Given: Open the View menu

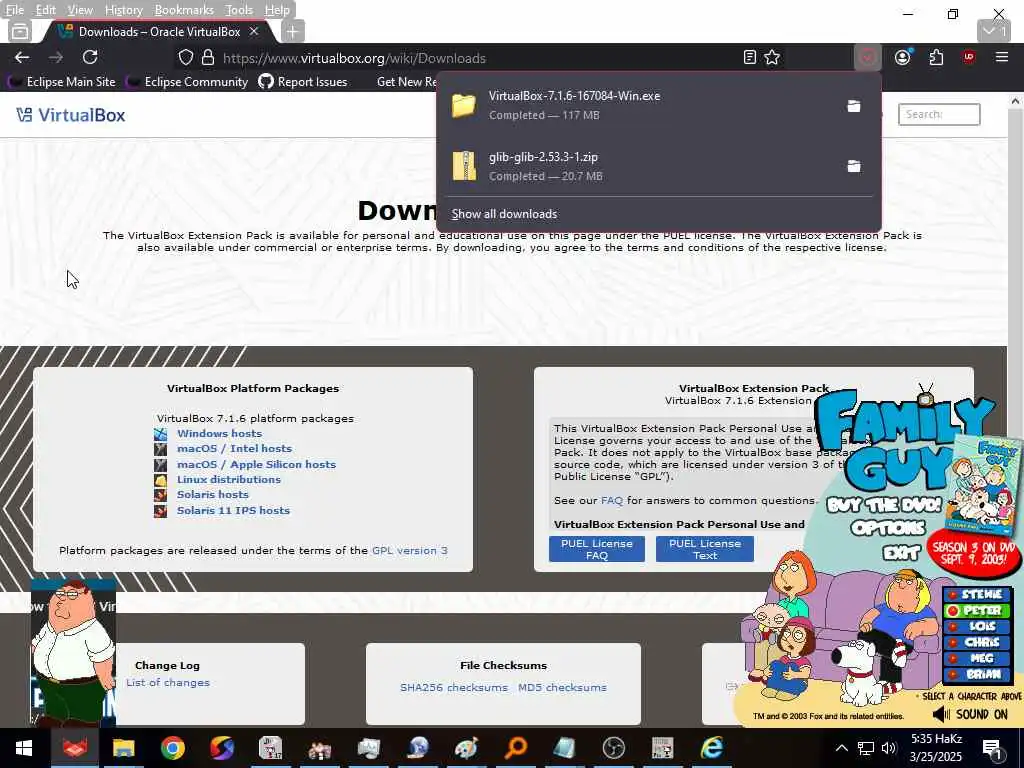Looking at the screenshot, I should [x=80, y=10].
